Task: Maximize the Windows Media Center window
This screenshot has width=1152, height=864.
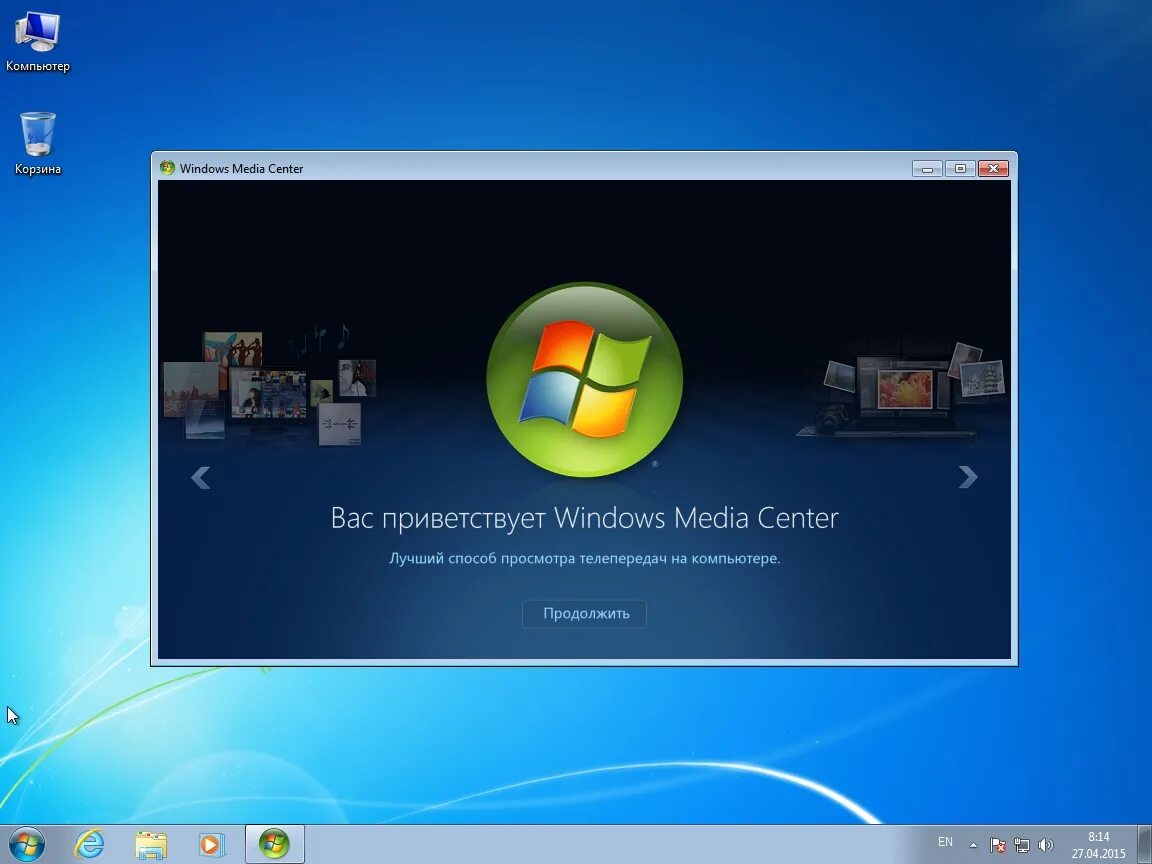Action: (960, 169)
